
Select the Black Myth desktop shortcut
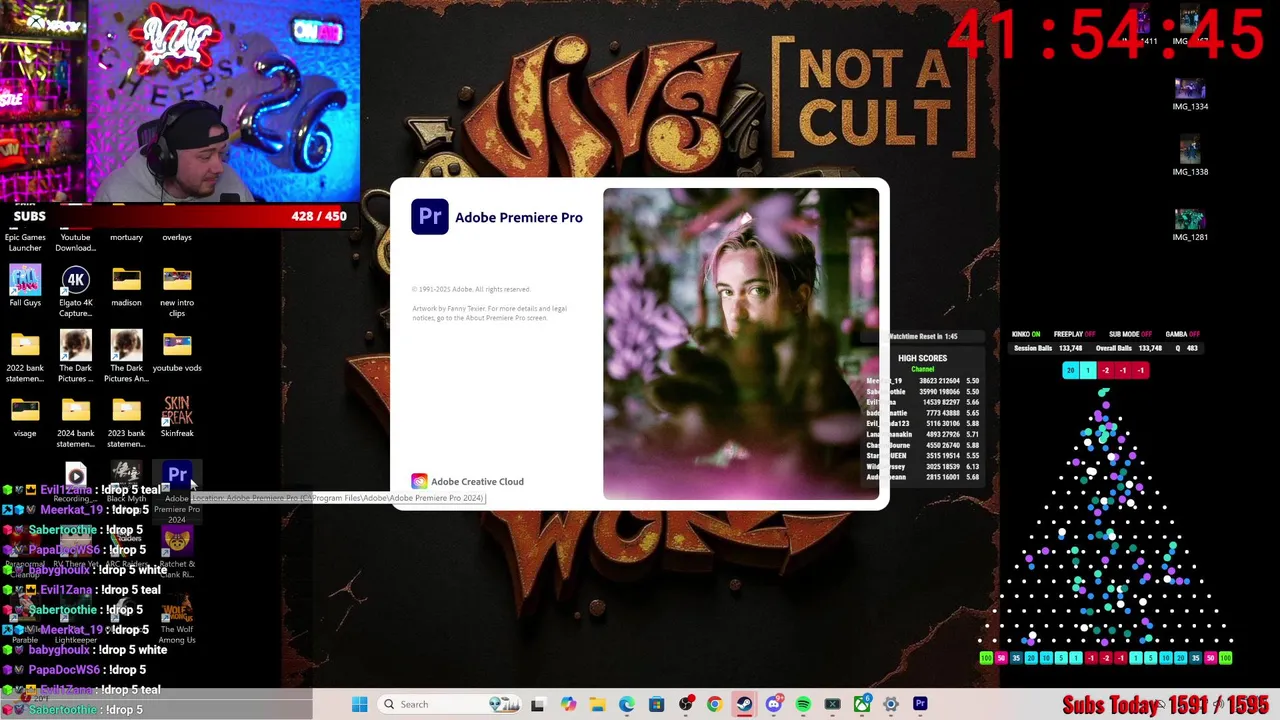126,481
